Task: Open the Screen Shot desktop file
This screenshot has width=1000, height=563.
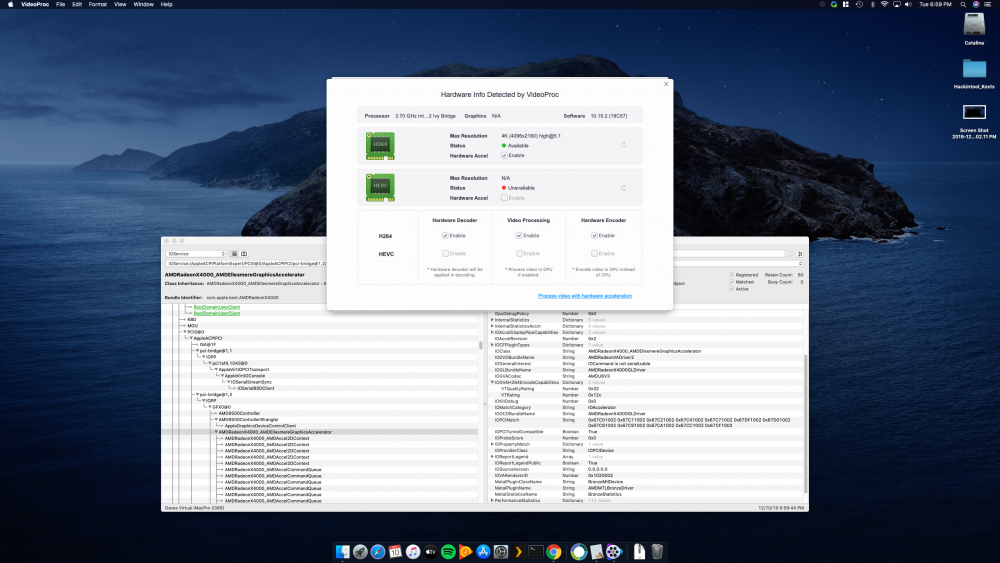Action: tap(974, 113)
